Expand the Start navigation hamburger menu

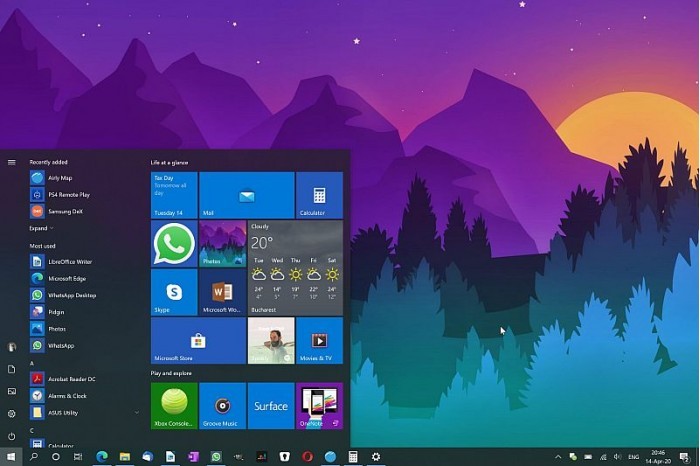point(11,162)
